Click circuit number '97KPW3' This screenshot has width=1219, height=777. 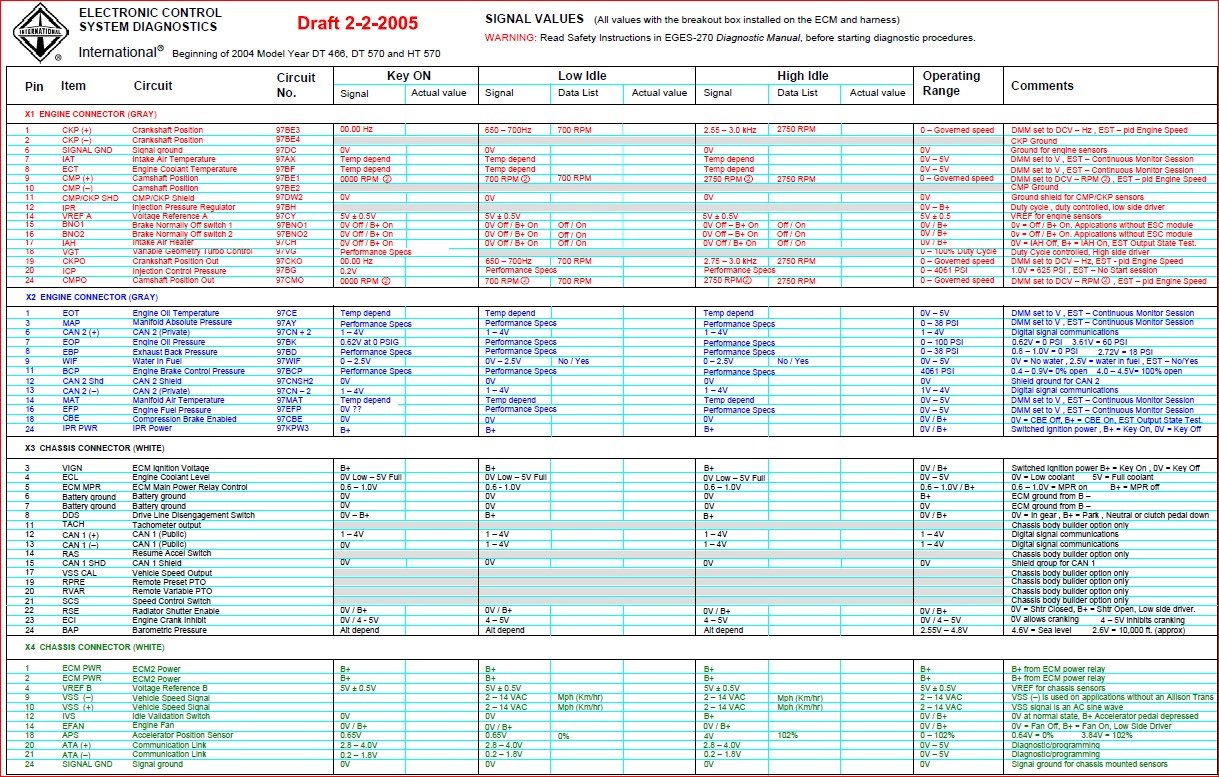[x=292, y=428]
